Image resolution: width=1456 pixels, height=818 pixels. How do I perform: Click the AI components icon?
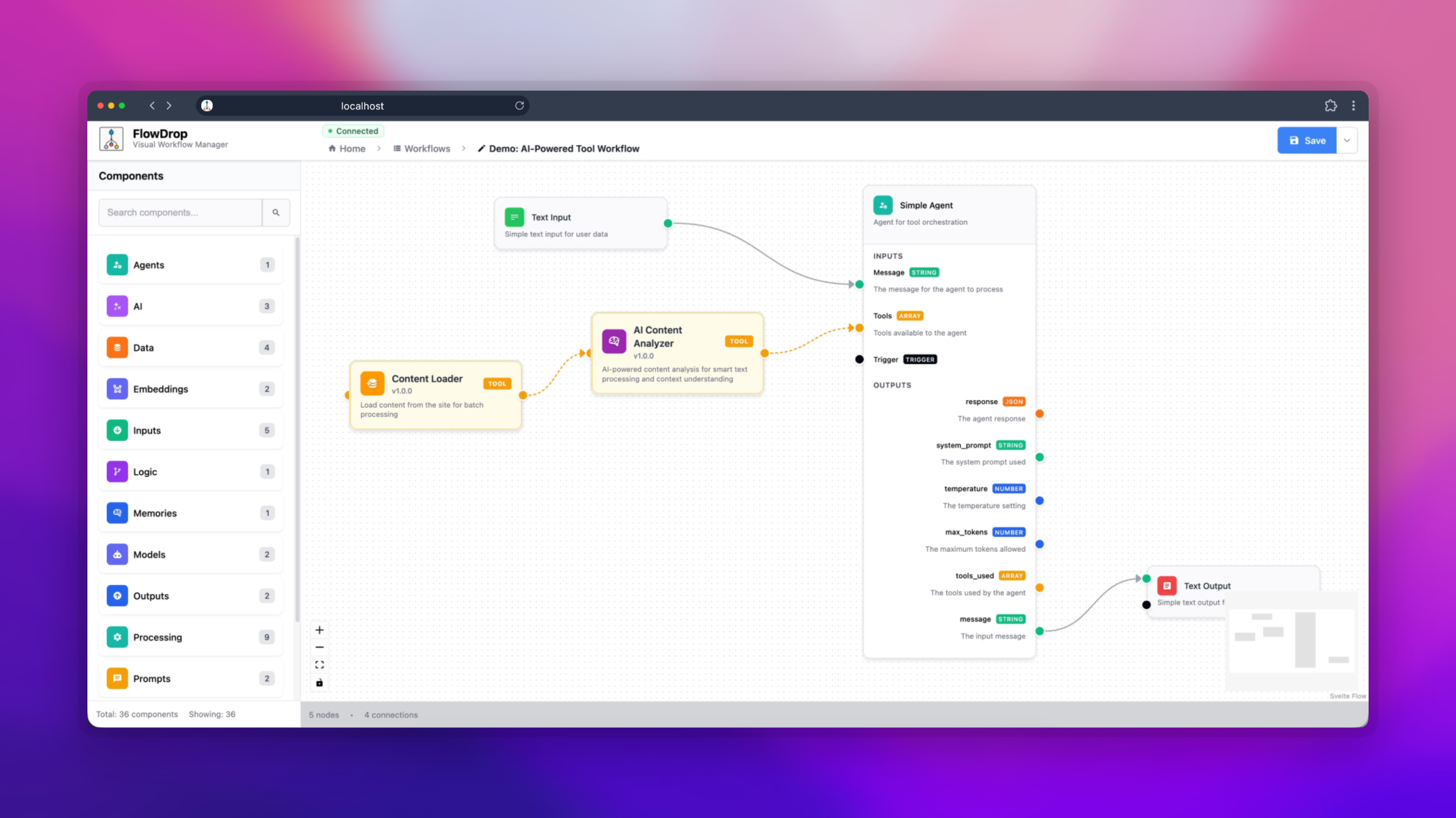click(x=116, y=306)
